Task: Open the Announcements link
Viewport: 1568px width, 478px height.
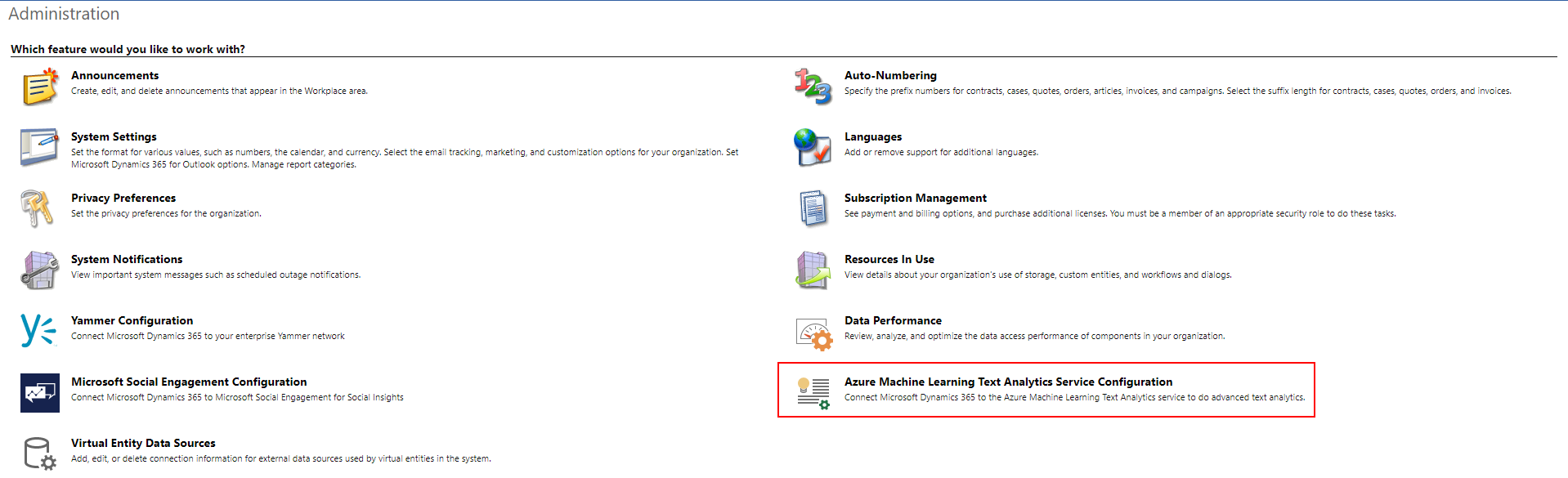Action: [114, 75]
